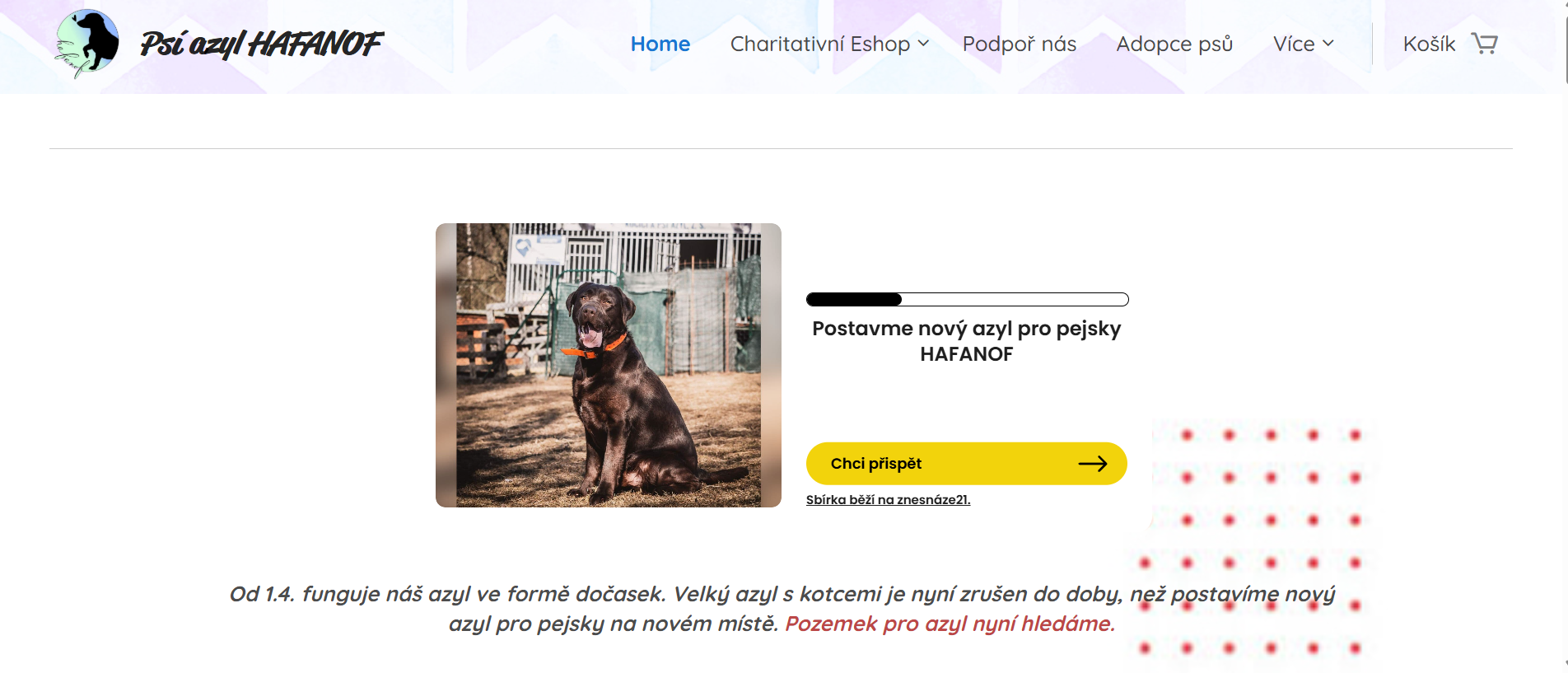Click the chocolate labrador photo
Viewport: 1568px width, 673px height.
pos(609,365)
